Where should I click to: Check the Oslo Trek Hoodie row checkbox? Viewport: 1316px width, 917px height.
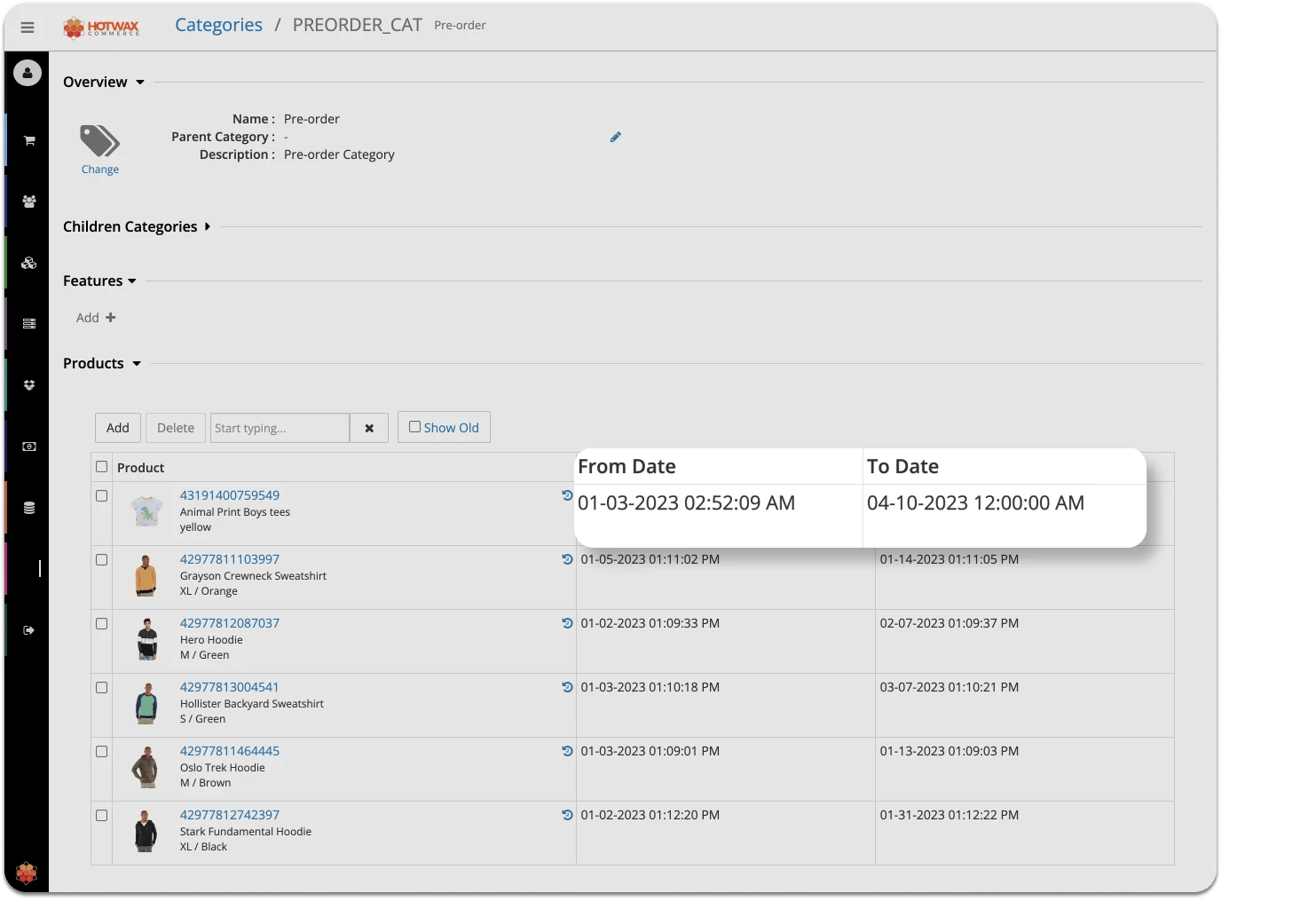click(101, 752)
